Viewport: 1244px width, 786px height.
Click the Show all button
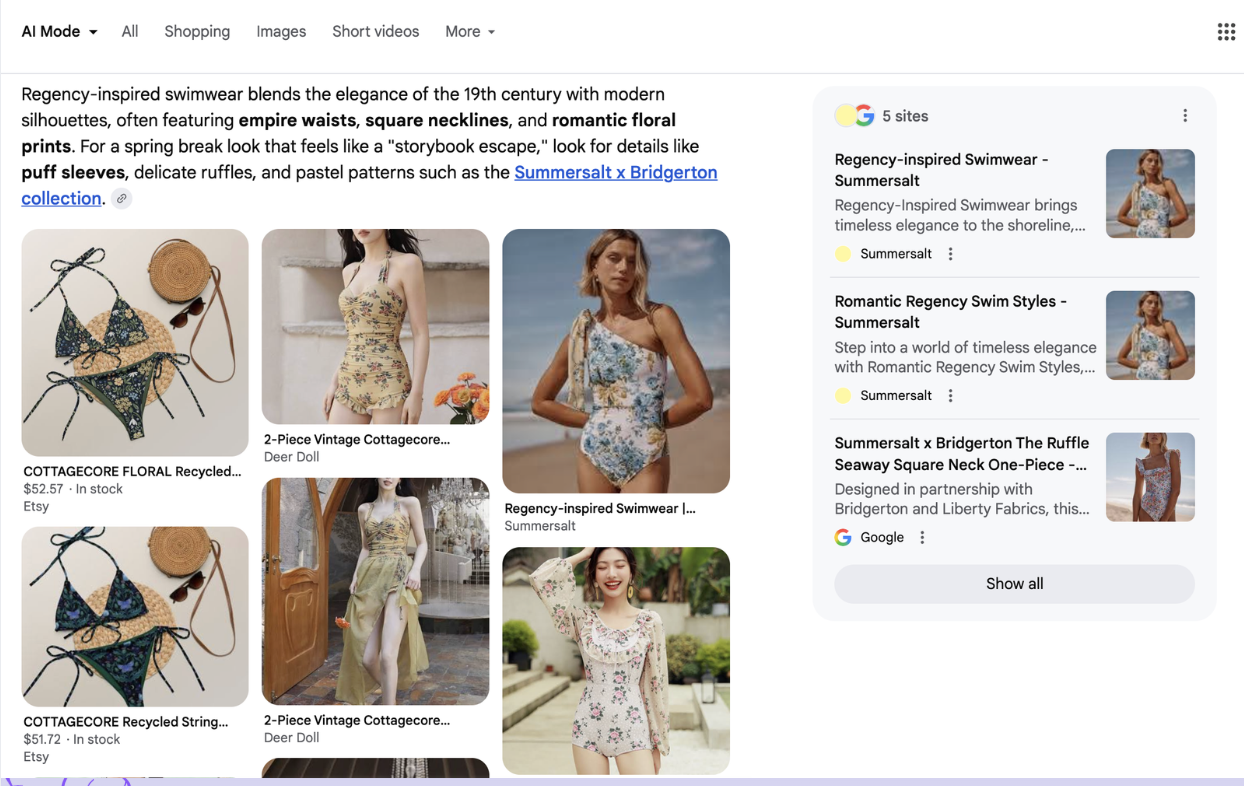pos(1014,584)
